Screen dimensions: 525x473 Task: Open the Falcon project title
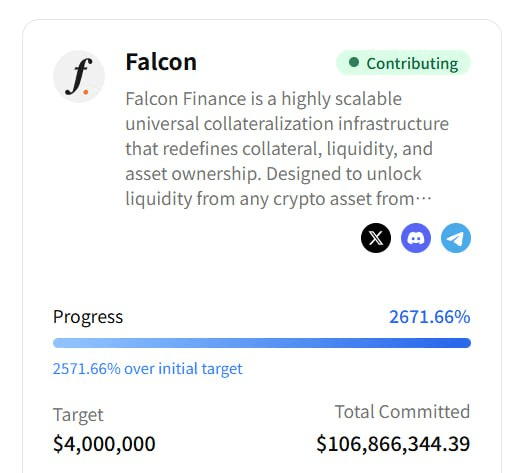click(161, 62)
